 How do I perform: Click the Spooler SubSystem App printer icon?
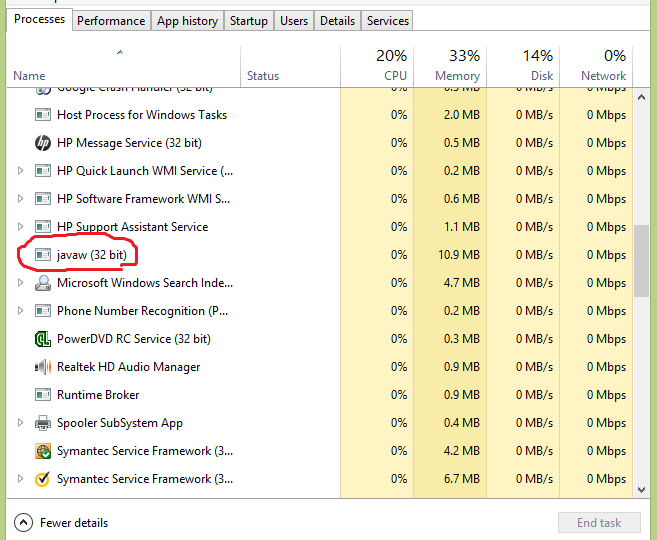click(43, 423)
